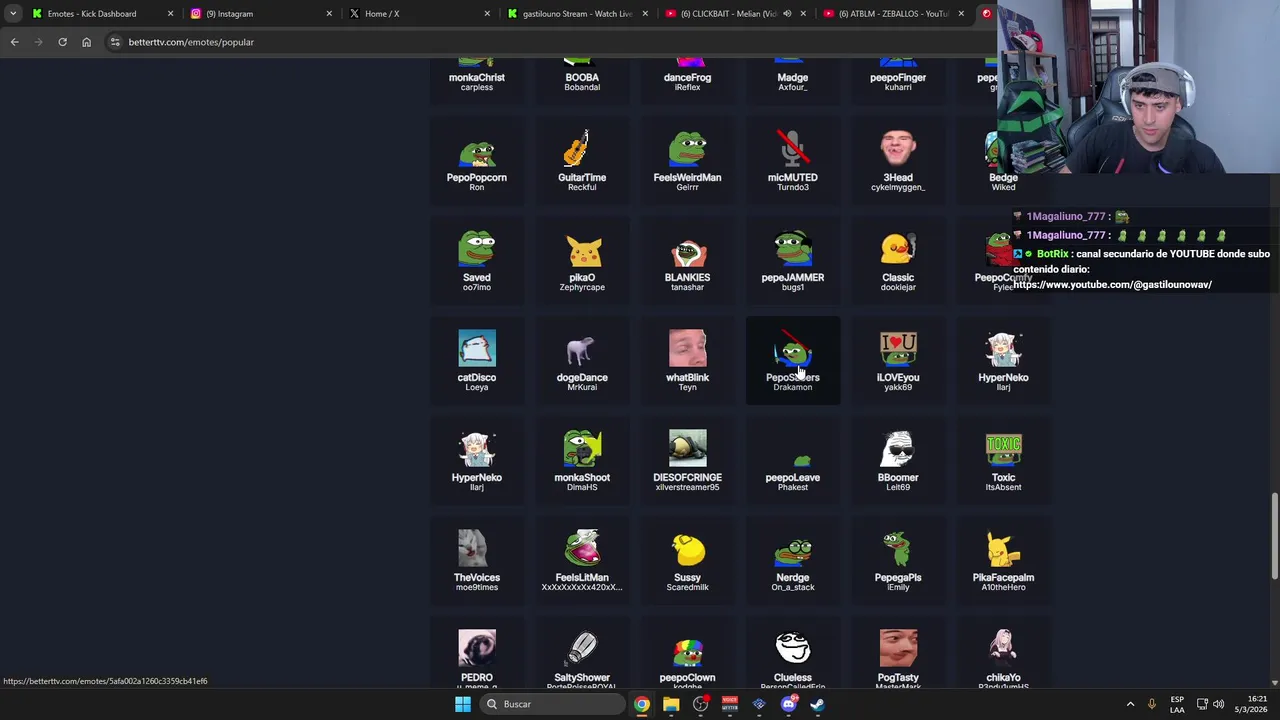Viewport: 1280px width, 720px height.
Task: Open the monkaShoot emote
Action: [x=582, y=460]
